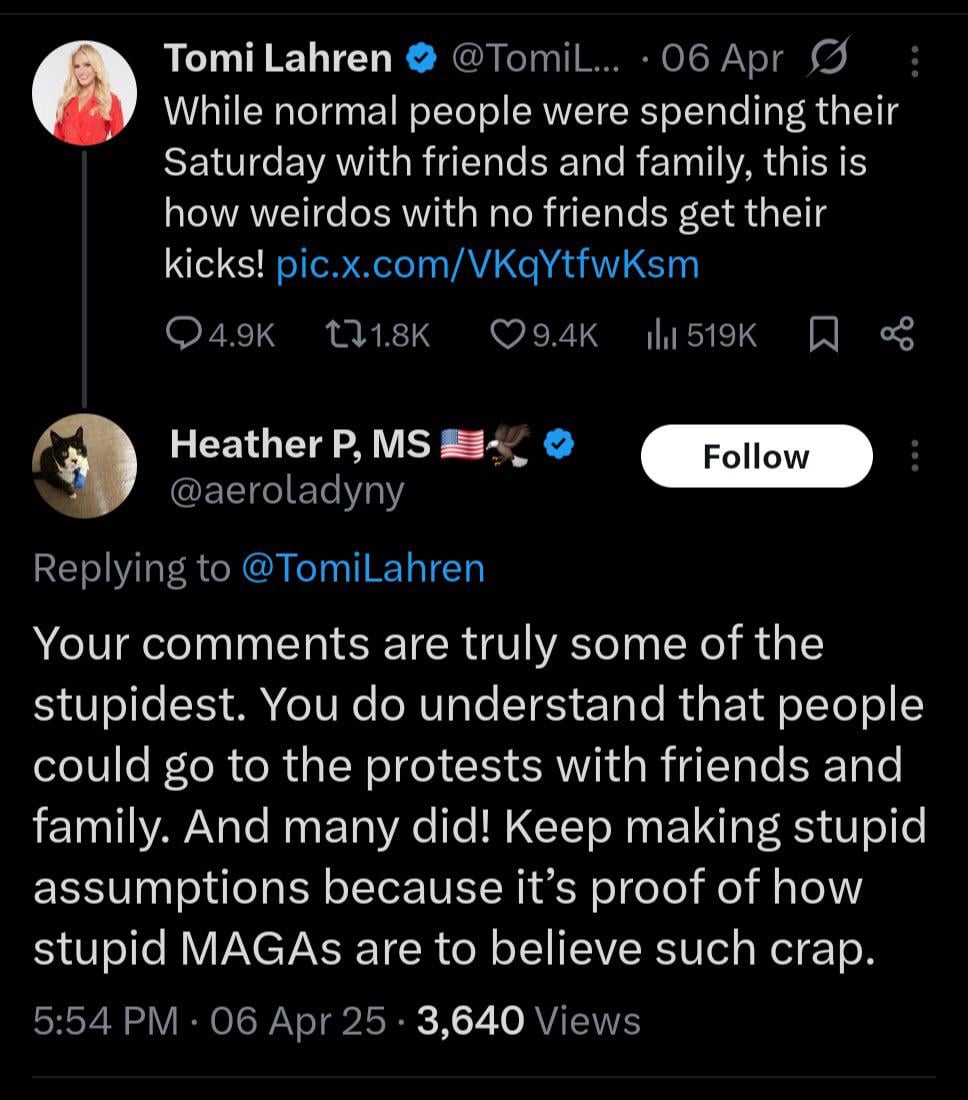Click @TomiLahren in the Replying to line
Viewport: 968px width, 1100px height.
pyautogui.click(x=363, y=568)
